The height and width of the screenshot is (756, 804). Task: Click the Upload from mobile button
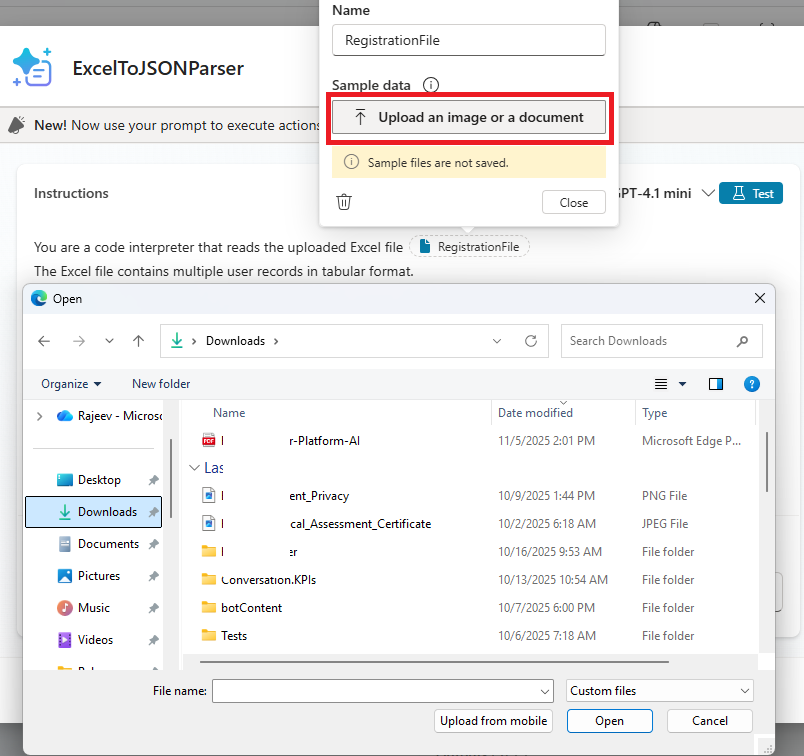pyautogui.click(x=493, y=720)
